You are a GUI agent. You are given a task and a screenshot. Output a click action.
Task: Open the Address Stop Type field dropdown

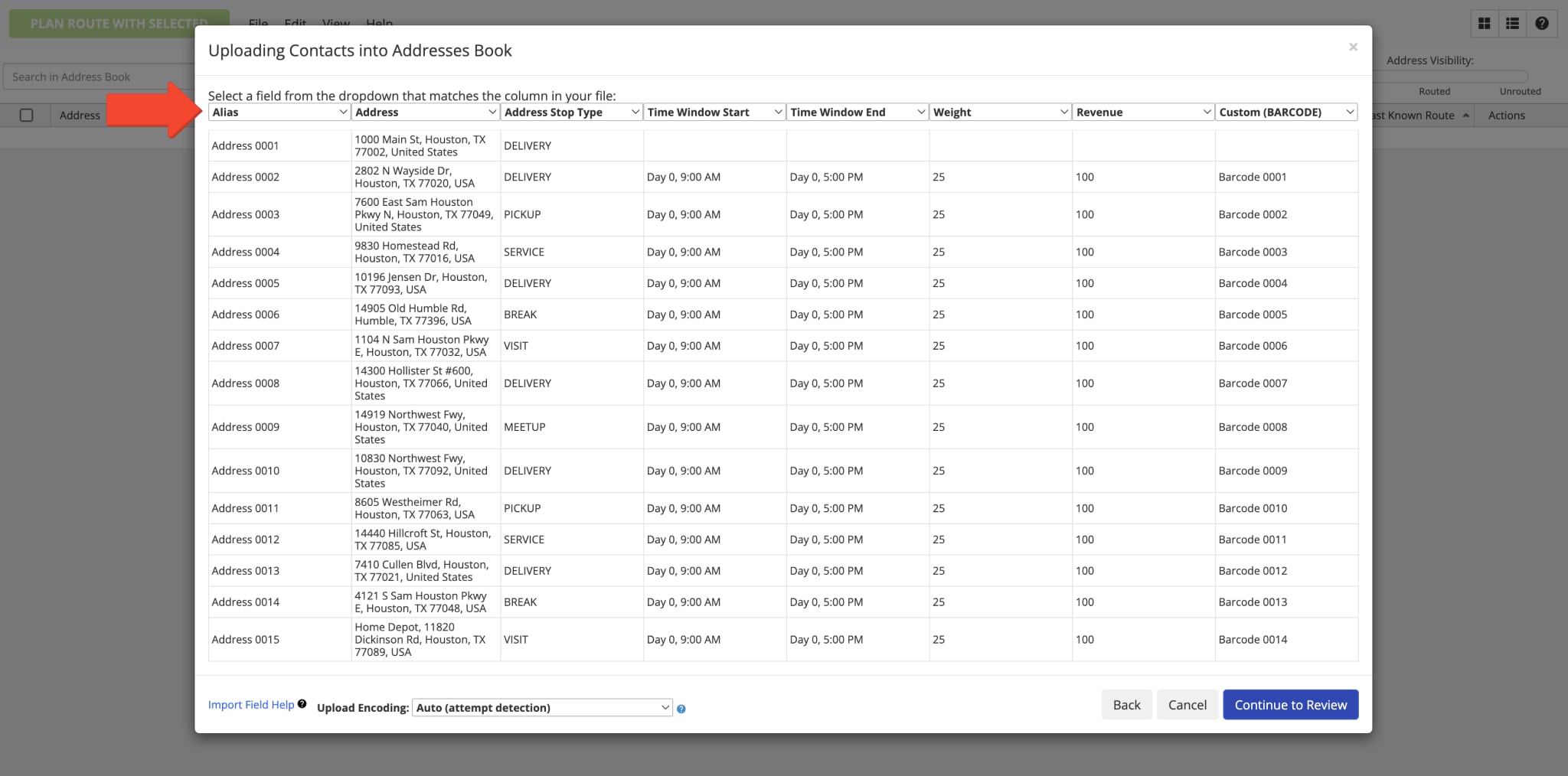tap(571, 112)
